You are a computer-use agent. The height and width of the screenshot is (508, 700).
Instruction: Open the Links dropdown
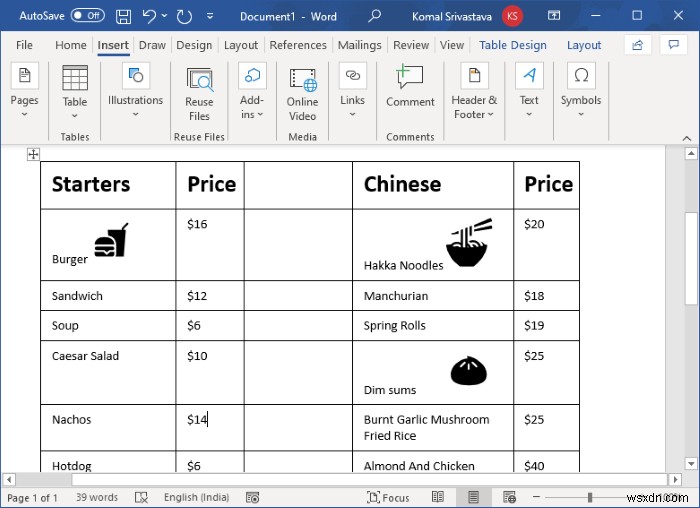(x=352, y=91)
